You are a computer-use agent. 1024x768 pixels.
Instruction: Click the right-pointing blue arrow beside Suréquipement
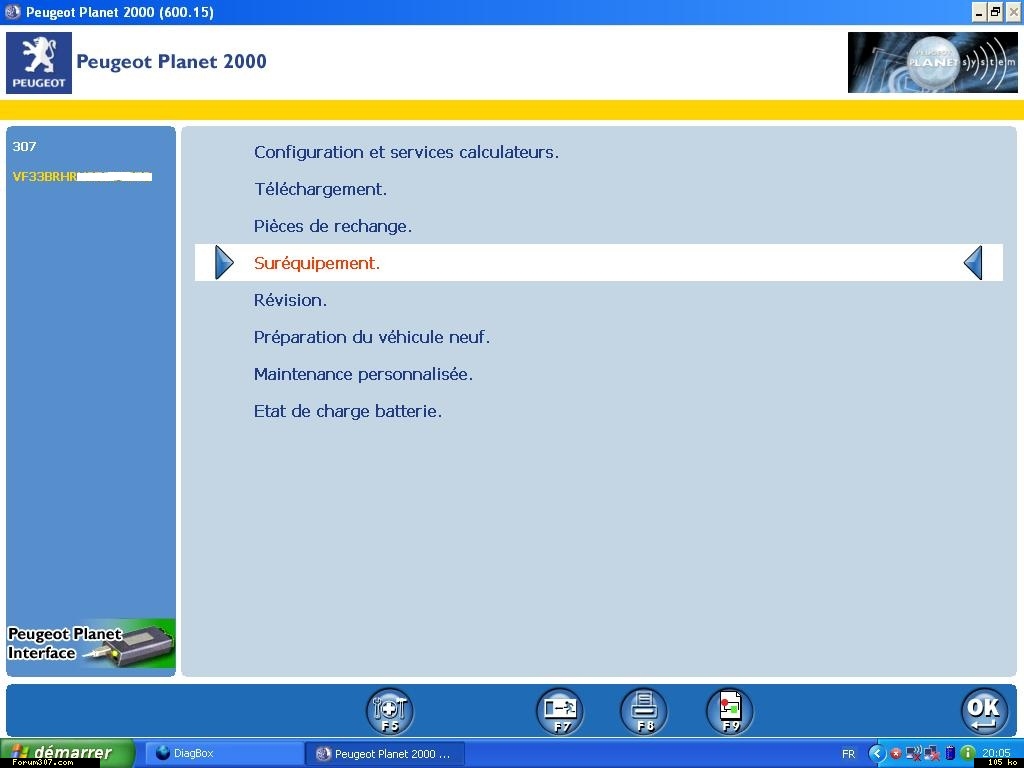coord(224,263)
